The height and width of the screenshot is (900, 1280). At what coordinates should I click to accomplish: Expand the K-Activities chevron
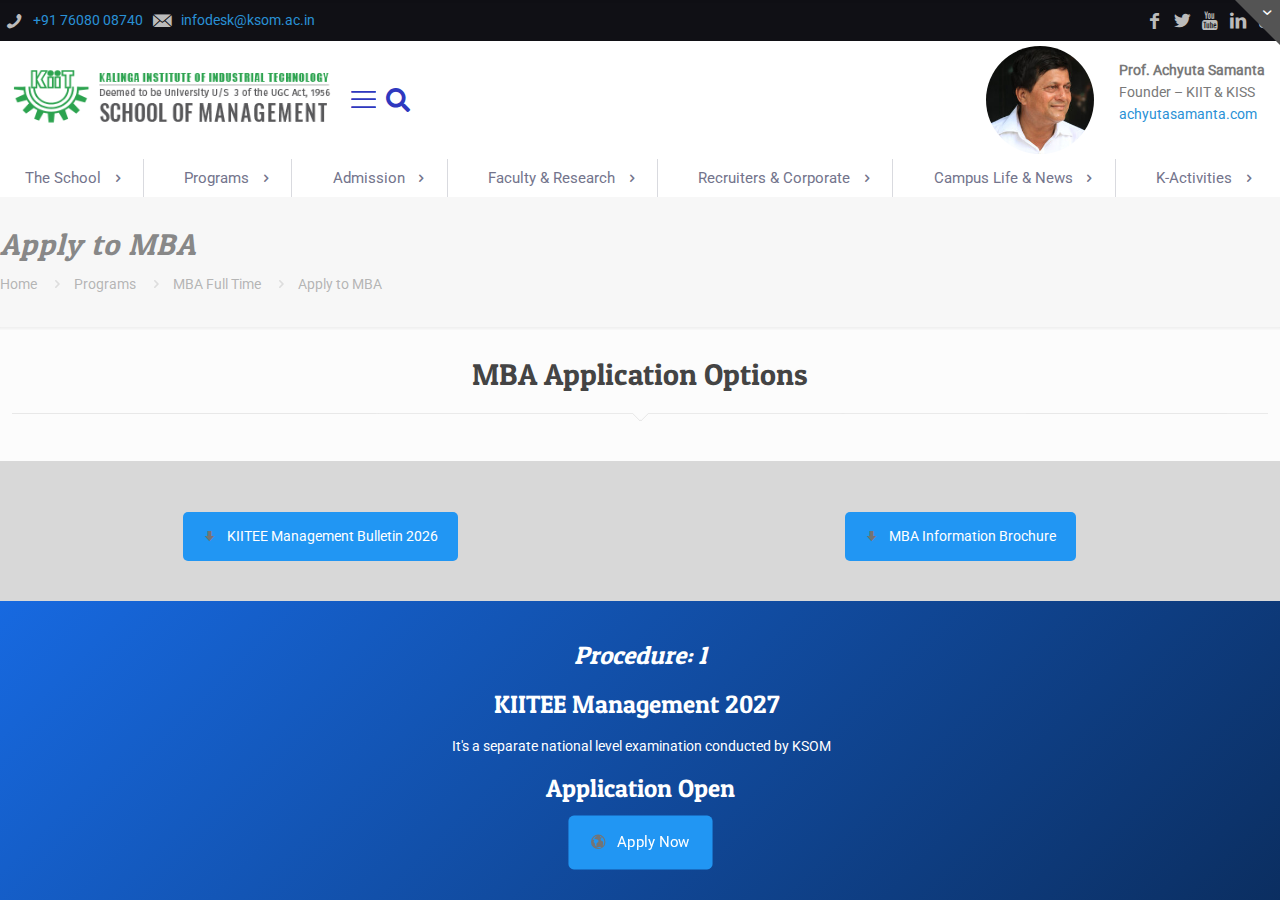(x=1249, y=178)
